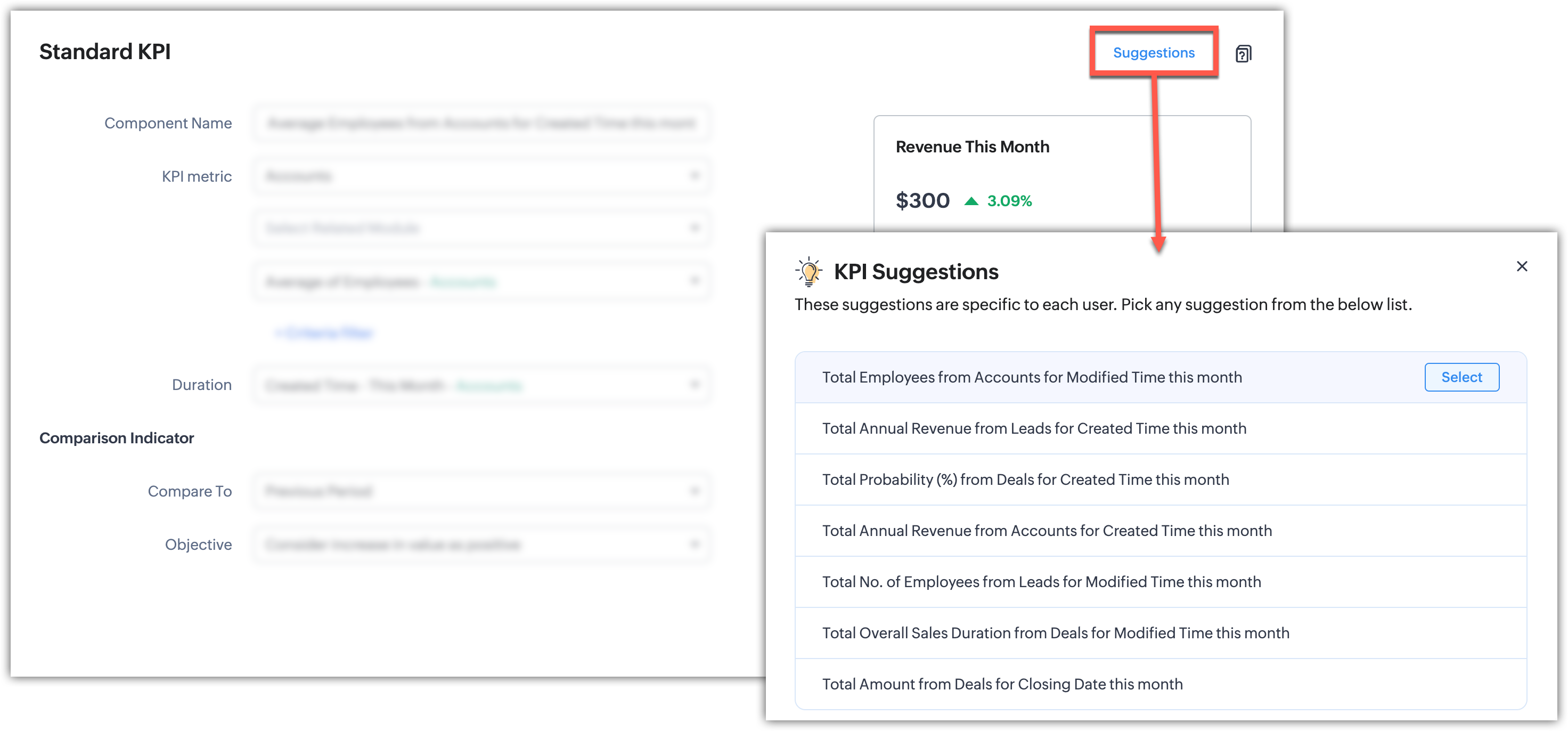Expand the Duration dropdown
1568x731 pixels.
[481, 385]
